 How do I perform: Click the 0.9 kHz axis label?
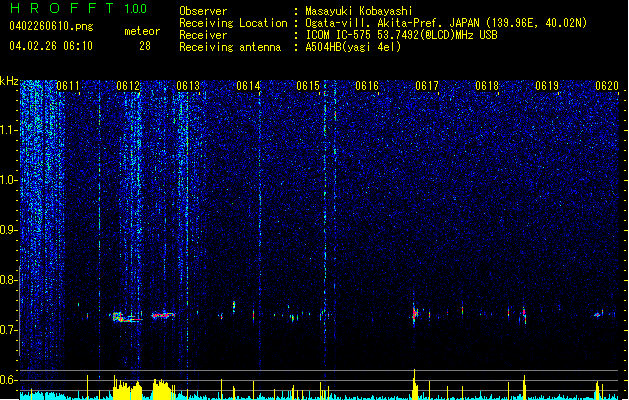click(x=8, y=230)
